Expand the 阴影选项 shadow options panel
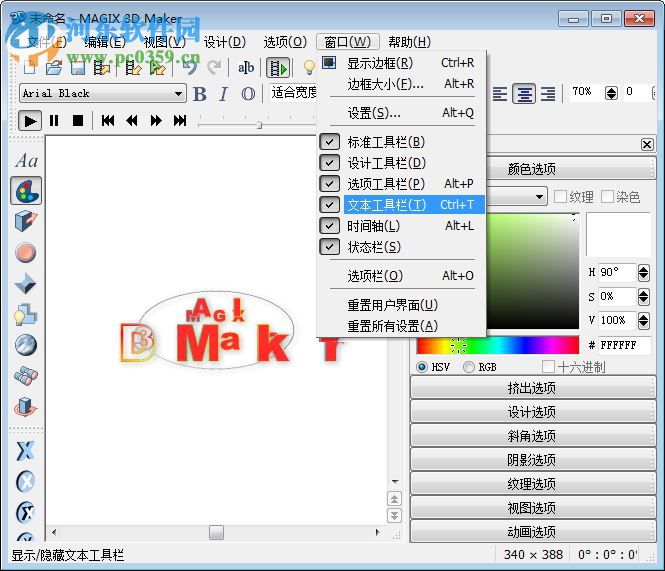 tap(533, 459)
